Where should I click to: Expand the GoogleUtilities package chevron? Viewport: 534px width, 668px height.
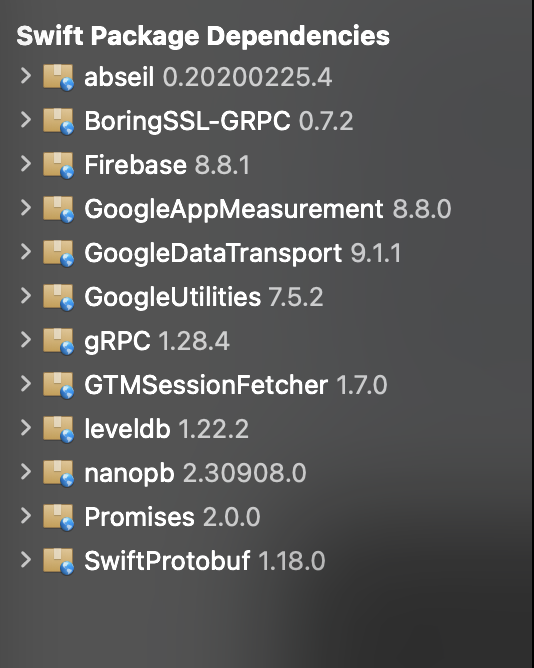(26, 296)
